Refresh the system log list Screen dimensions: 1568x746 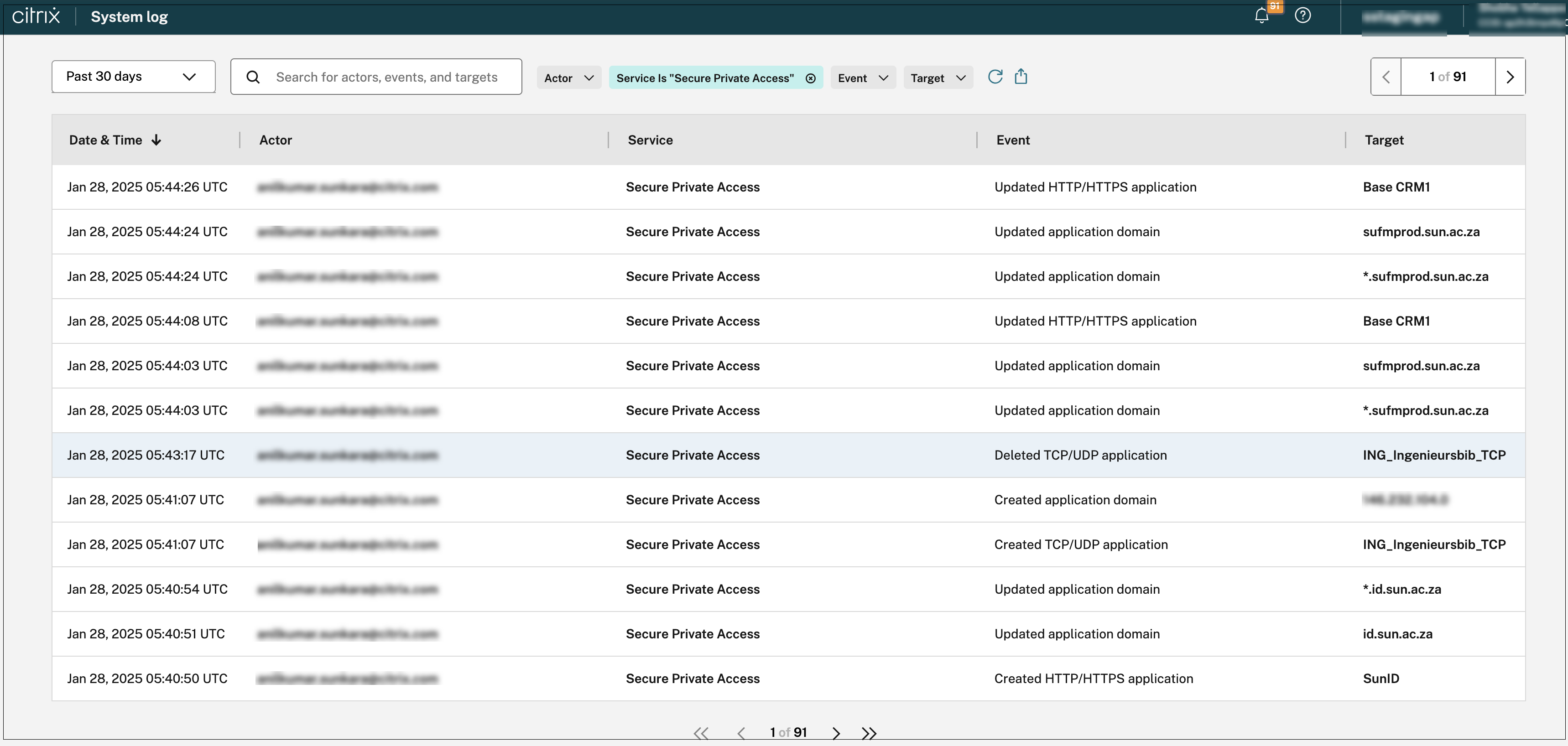995,77
